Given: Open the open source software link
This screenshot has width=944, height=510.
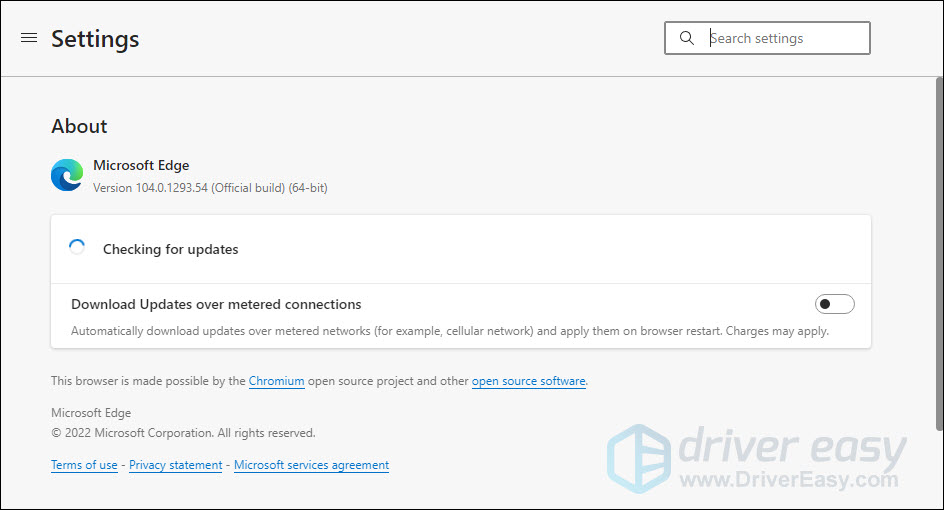Looking at the screenshot, I should pos(528,381).
